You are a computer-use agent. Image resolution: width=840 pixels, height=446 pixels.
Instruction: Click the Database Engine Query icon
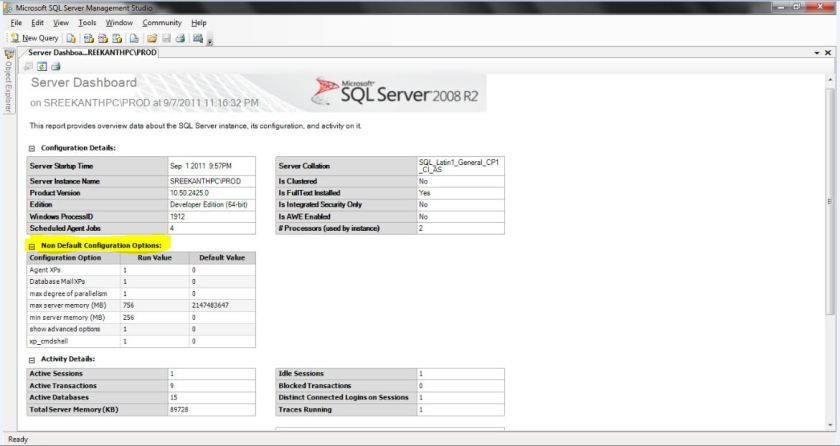click(73, 37)
